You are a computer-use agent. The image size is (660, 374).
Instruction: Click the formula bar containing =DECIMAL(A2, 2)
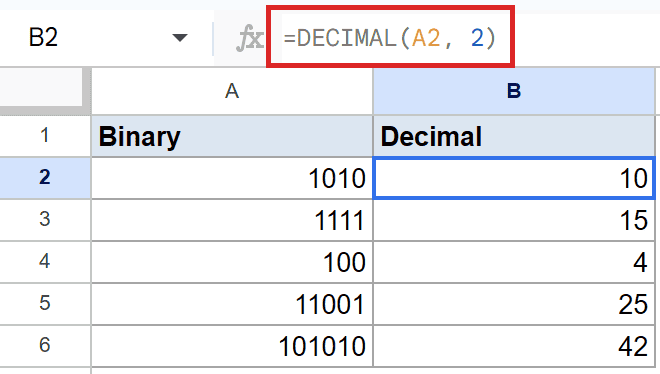(x=390, y=38)
